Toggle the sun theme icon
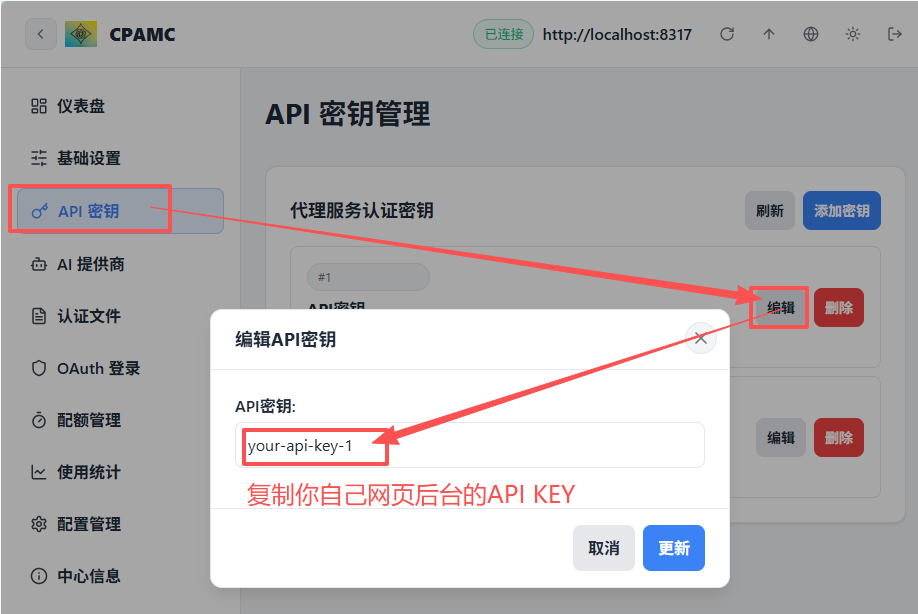The height and width of the screenshot is (614, 918). [x=853, y=34]
